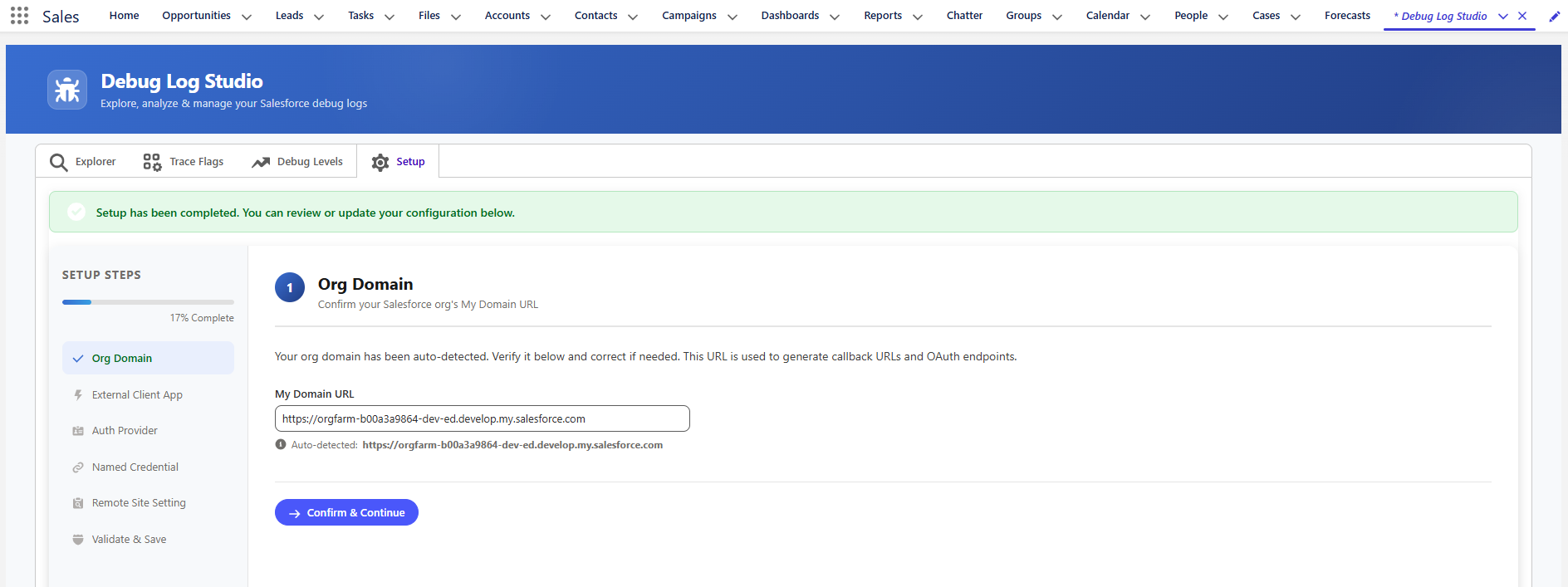
Task: Click the pencil edit navigation icon
Action: click(1554, 16)
